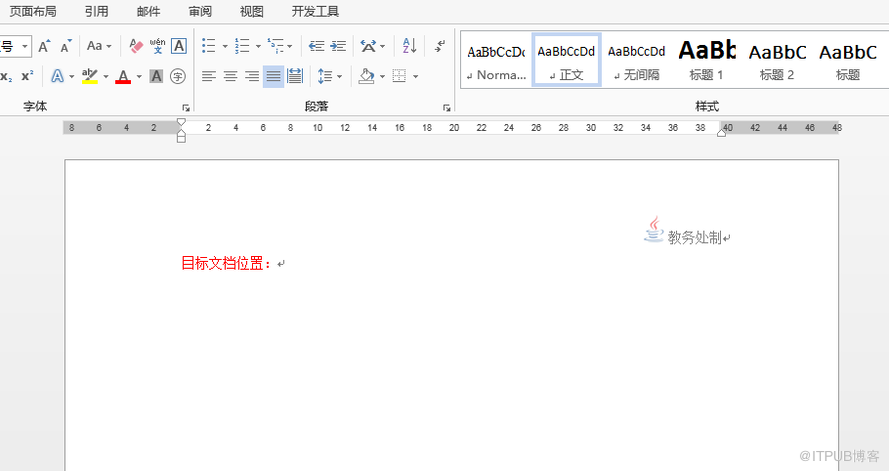Viewport: 889px width, 471px height.
Task: Center-align the paragraph text
Action: pos(230,76)
